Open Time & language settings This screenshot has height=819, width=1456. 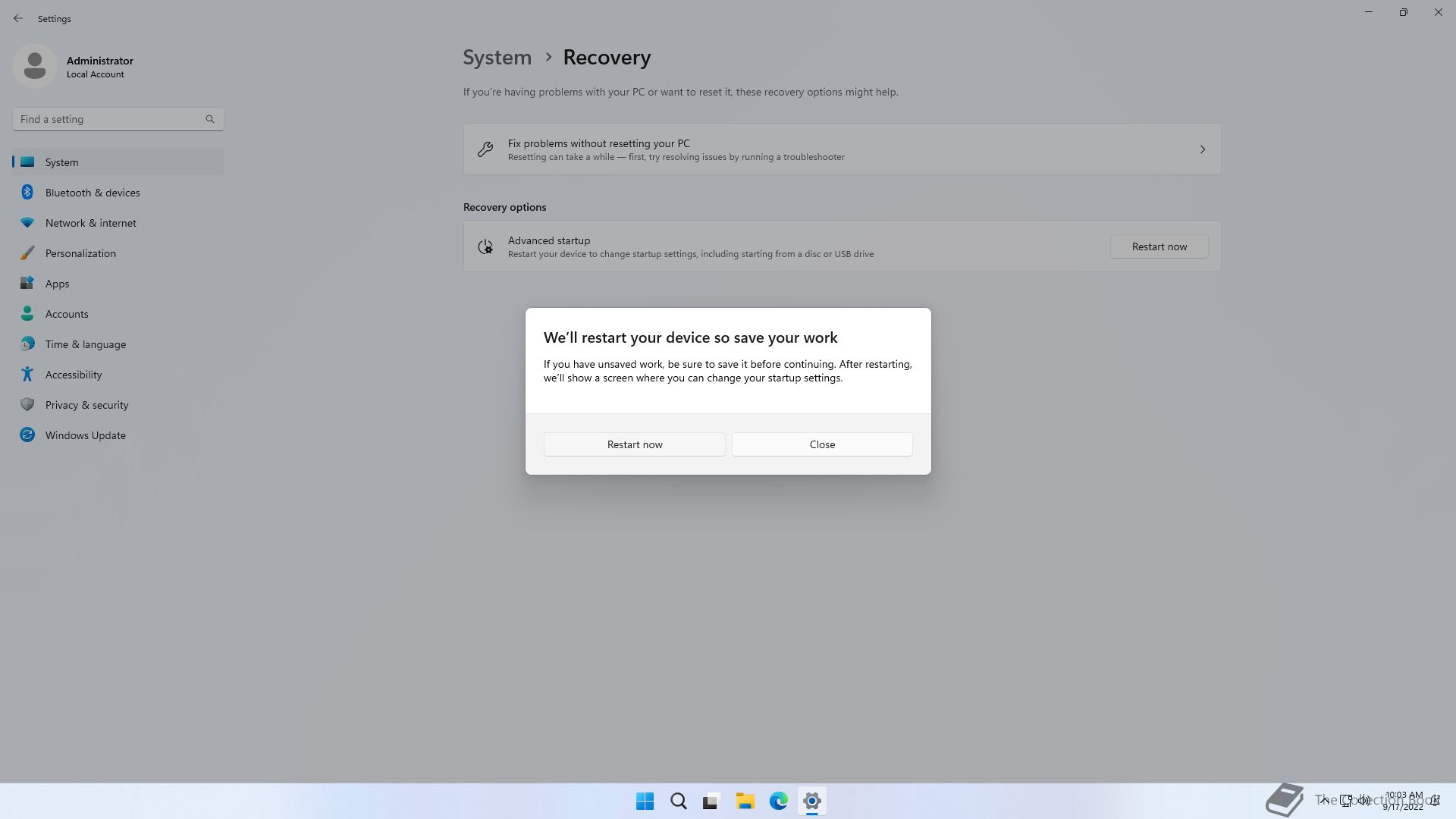point(85,344)
